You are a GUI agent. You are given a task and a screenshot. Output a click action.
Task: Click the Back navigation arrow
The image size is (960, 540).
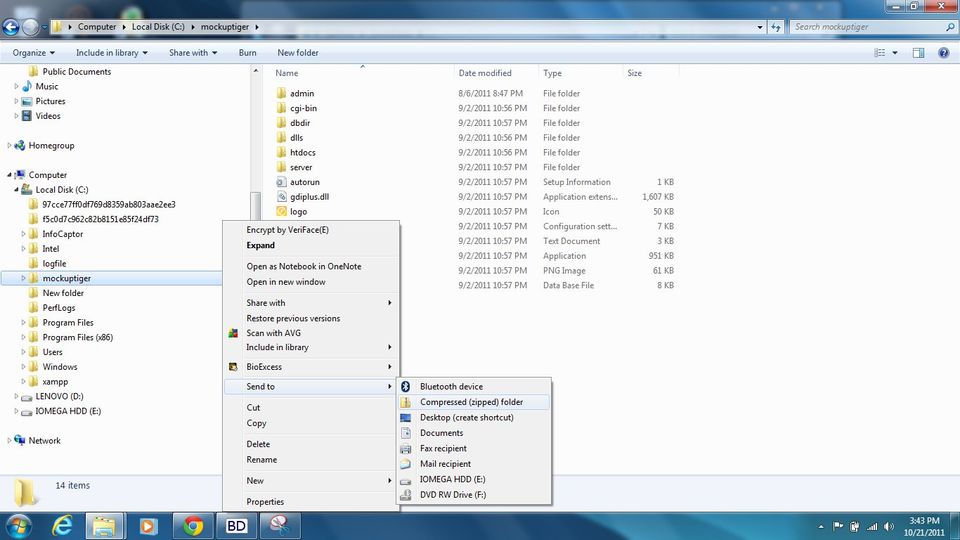(11, 27)
